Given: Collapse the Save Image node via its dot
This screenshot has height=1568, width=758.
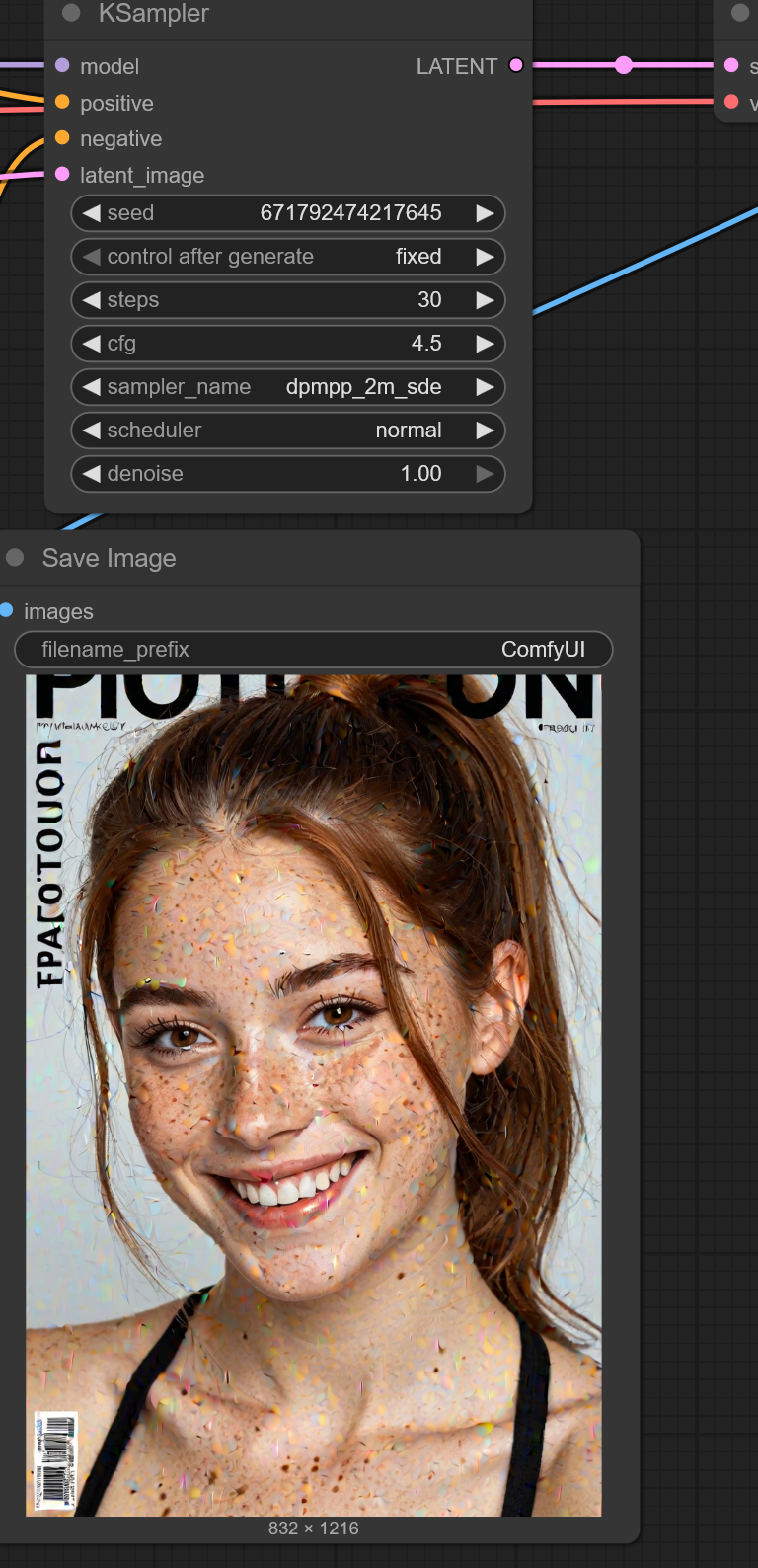Looking at the screenshot, I should (x=15, y=558).
